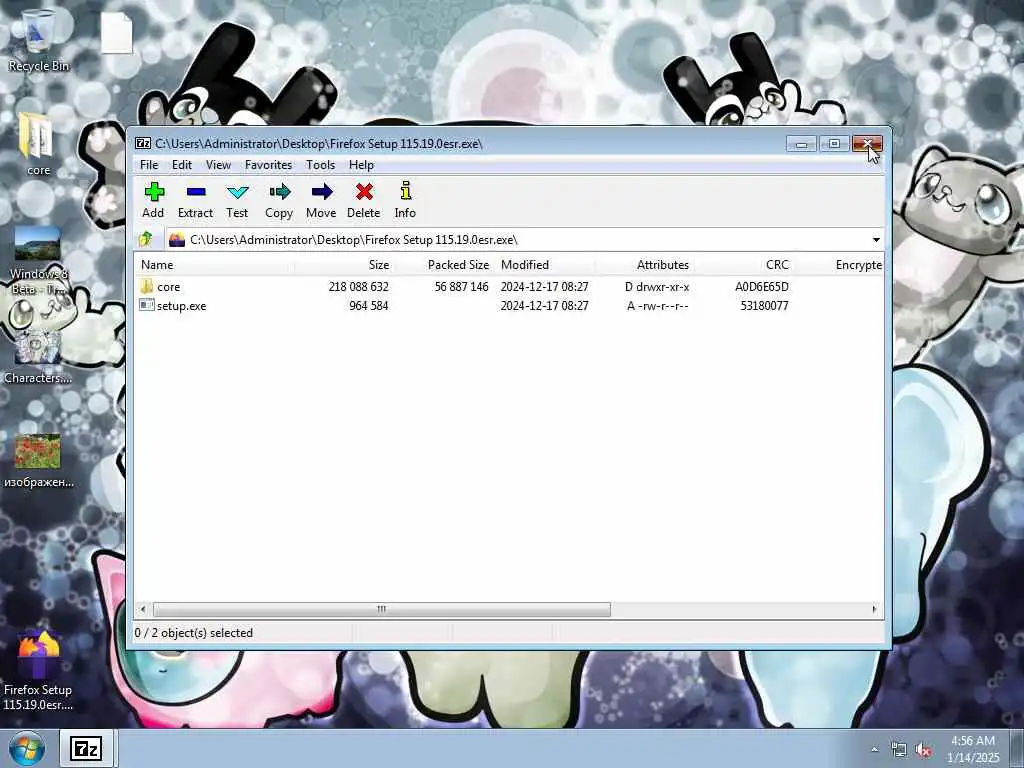Open the address bar dropdown arrow

876,240
